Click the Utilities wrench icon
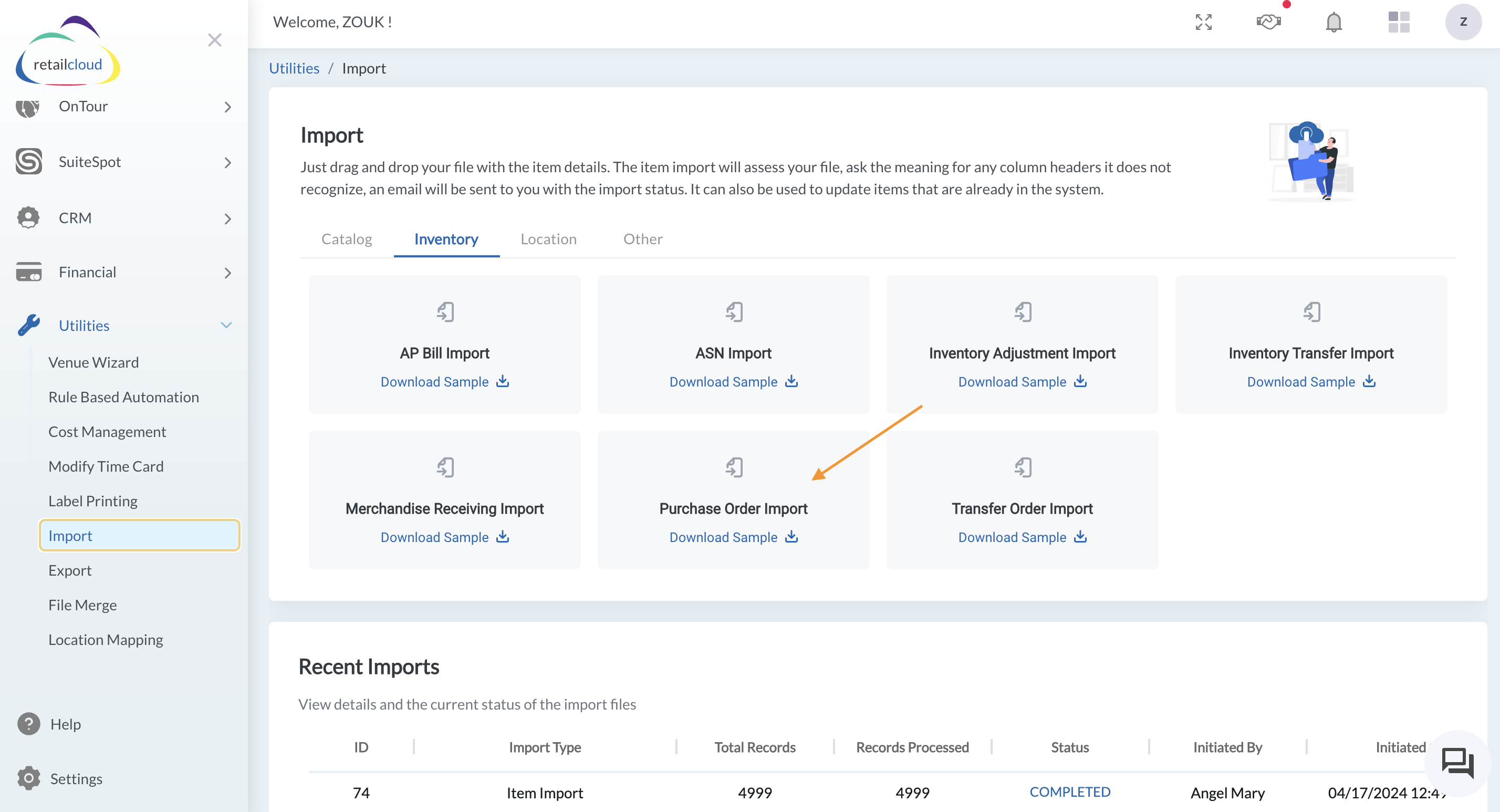The height and width of the screenshot is (812, 1500). (28, 325)
